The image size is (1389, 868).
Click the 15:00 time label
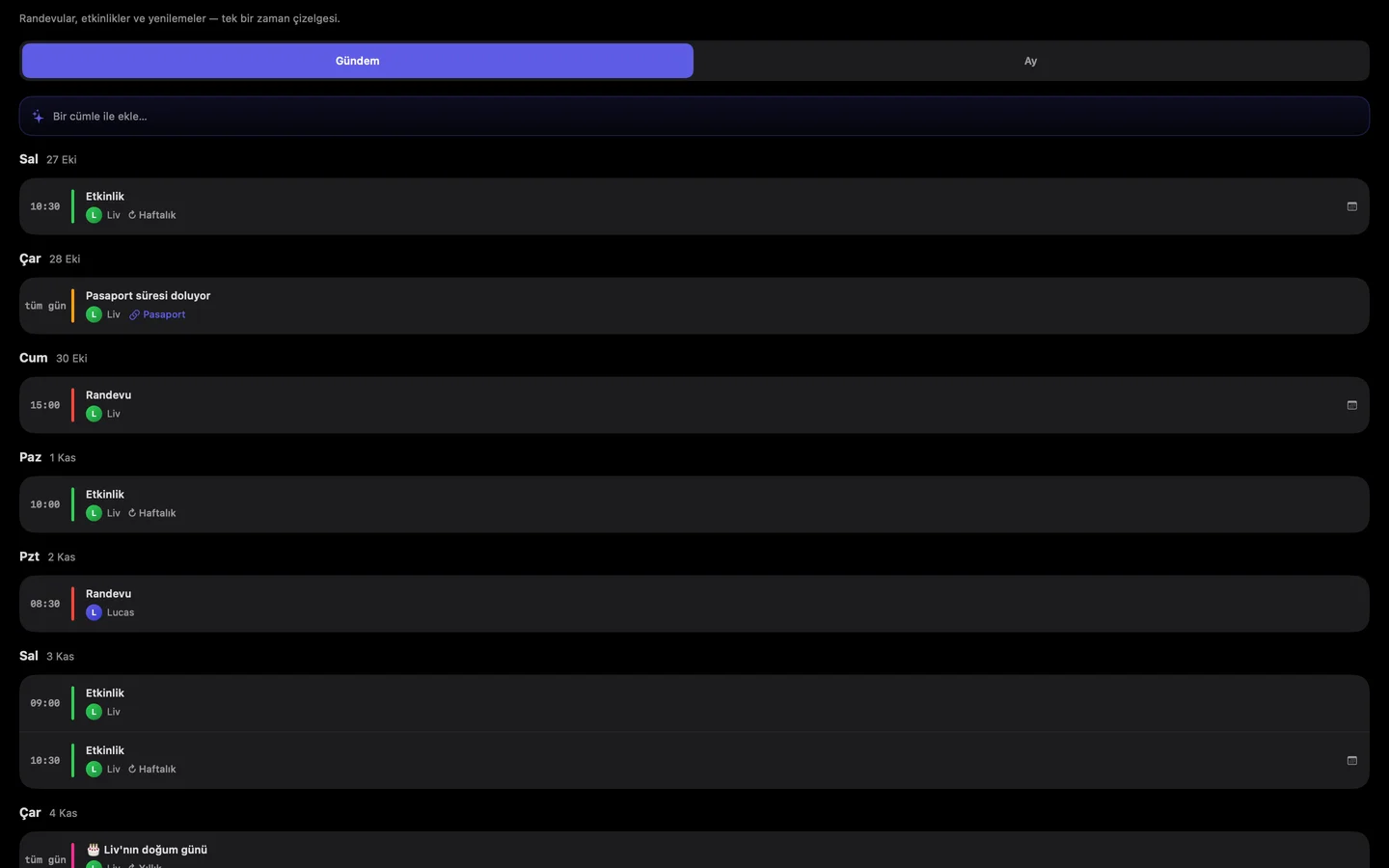click(x=45, y=405)
